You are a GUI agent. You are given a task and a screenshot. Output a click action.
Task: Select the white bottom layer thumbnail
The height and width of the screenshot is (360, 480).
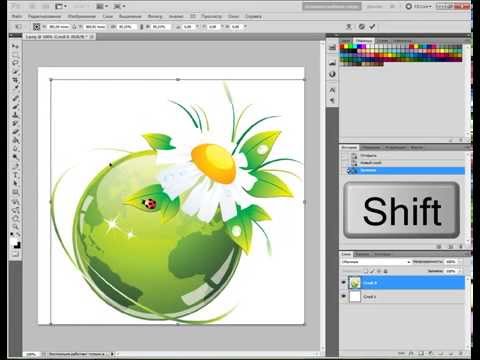pos(355,296)
